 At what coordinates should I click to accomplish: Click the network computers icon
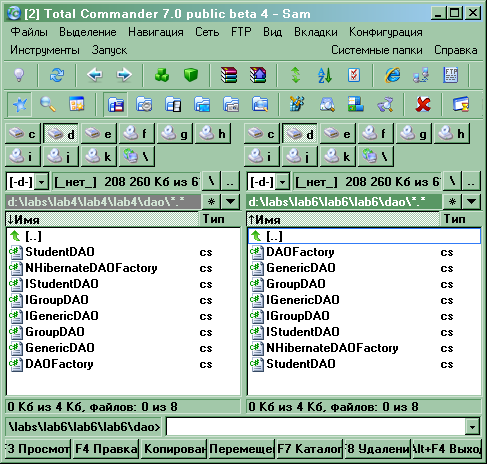coord(421,75)
